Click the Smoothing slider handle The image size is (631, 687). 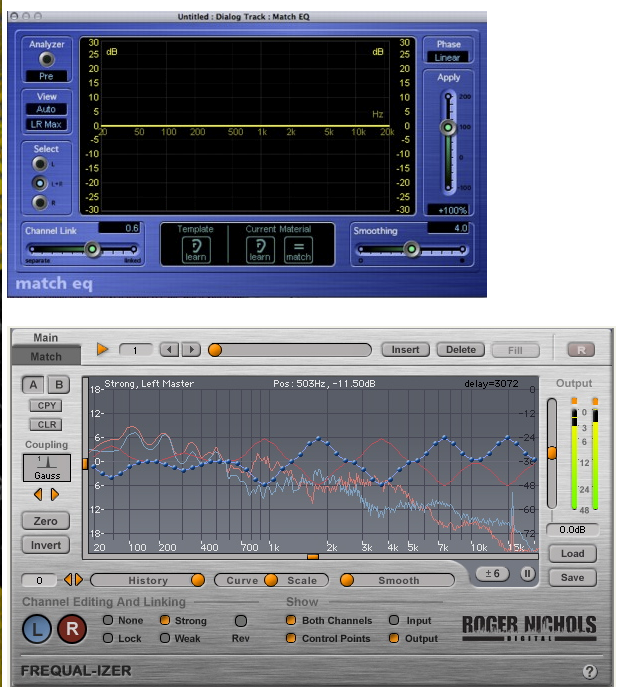[411, 249]
